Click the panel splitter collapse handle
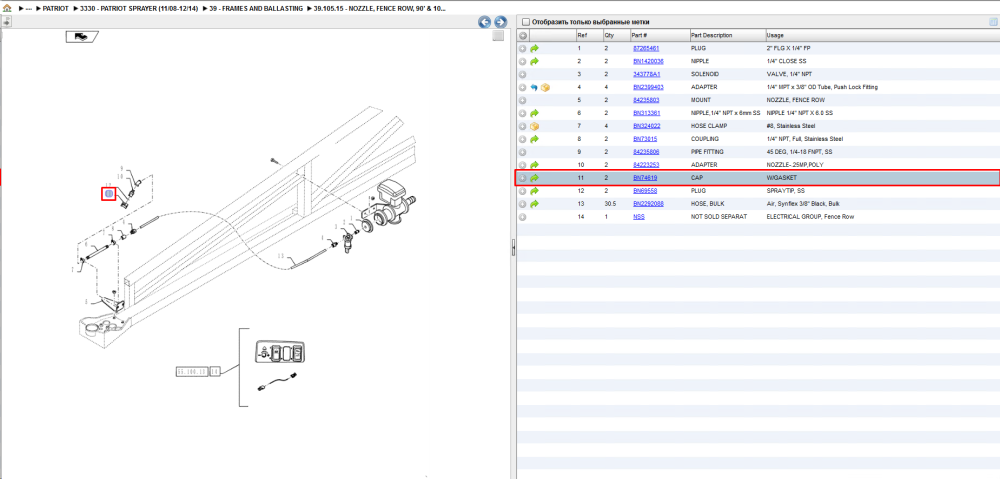The image size is (1000, 479). click(513, 248)
